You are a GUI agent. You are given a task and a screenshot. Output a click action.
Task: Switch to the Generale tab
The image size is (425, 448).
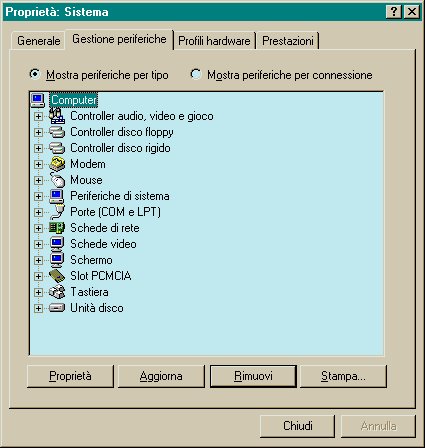38,41
